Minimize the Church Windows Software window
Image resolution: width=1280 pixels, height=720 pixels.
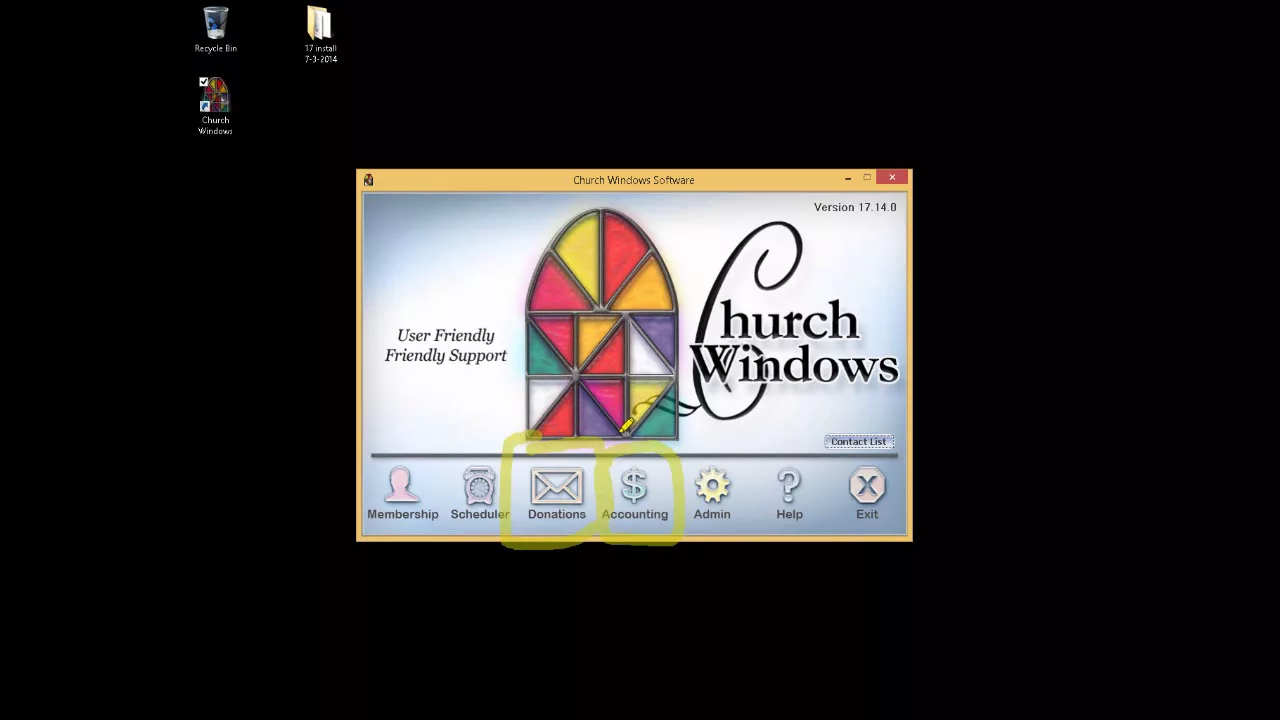click(848, 179)
